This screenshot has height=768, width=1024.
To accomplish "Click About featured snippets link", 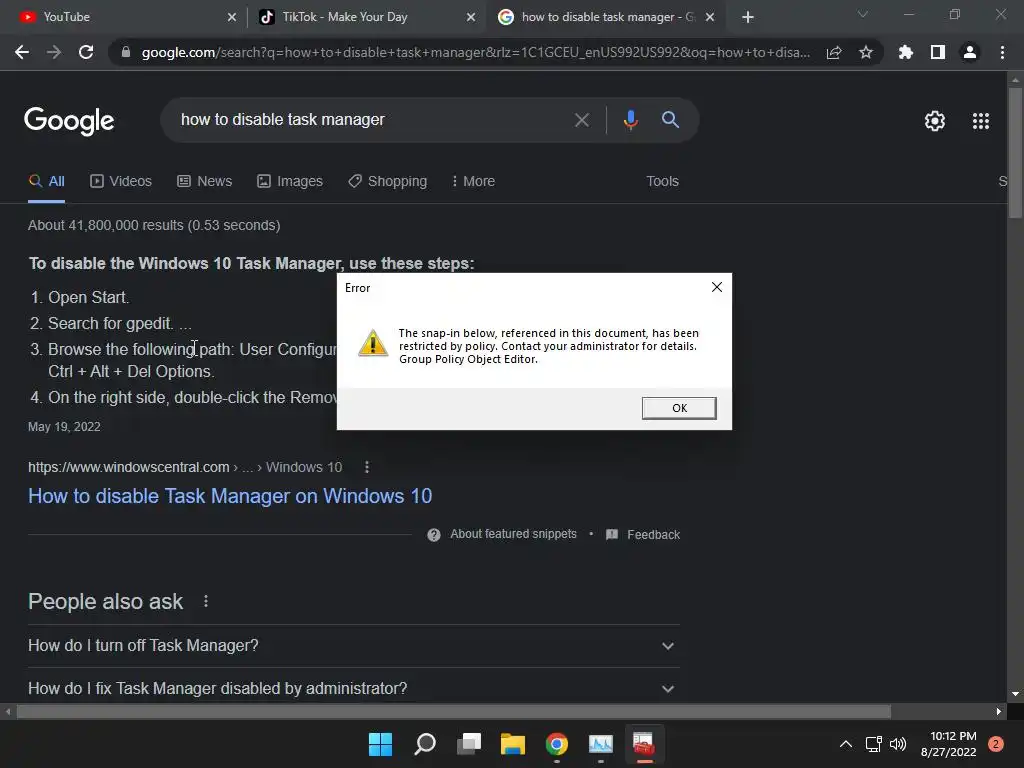I will pyautogui.click(x=513, y=534).
